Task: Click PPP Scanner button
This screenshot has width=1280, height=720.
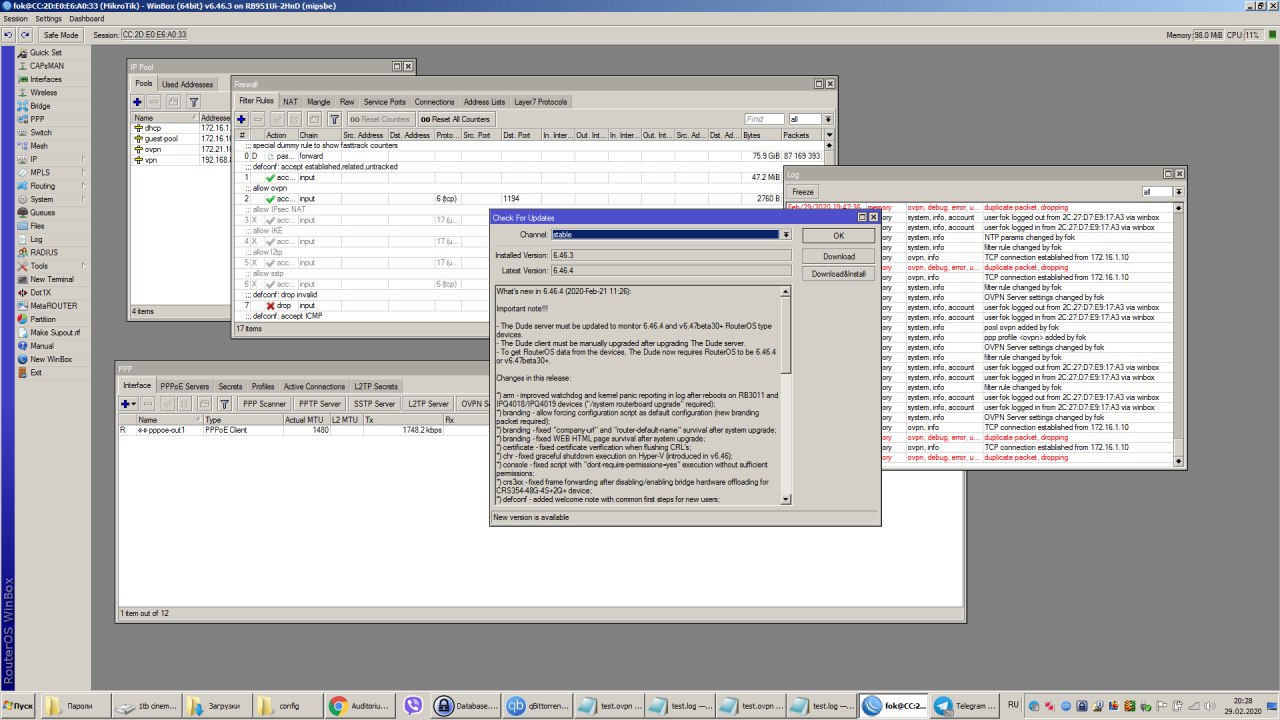Action: click(264, 404)
